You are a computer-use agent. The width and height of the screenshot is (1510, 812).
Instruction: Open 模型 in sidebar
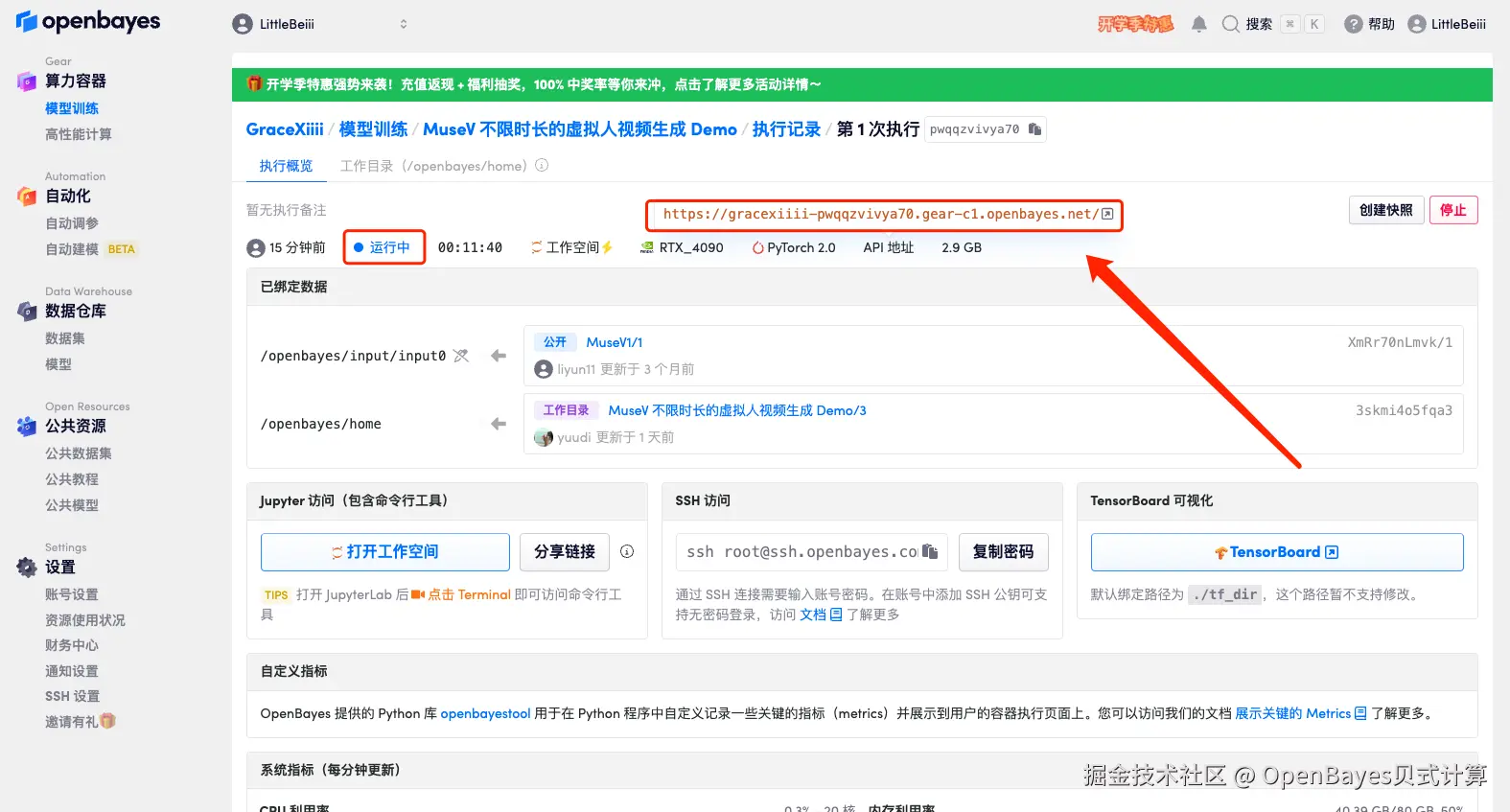click(58, 364)
